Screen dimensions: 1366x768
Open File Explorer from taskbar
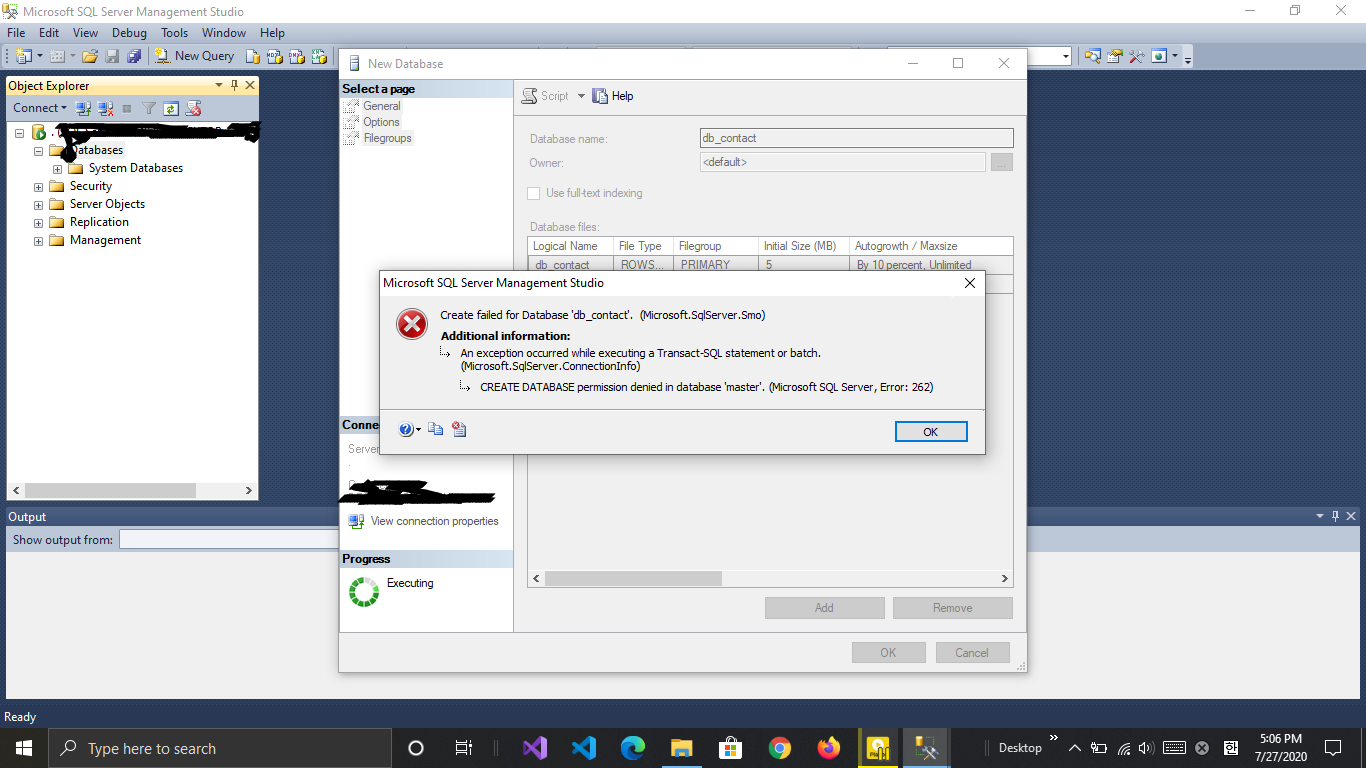(682, 748)
